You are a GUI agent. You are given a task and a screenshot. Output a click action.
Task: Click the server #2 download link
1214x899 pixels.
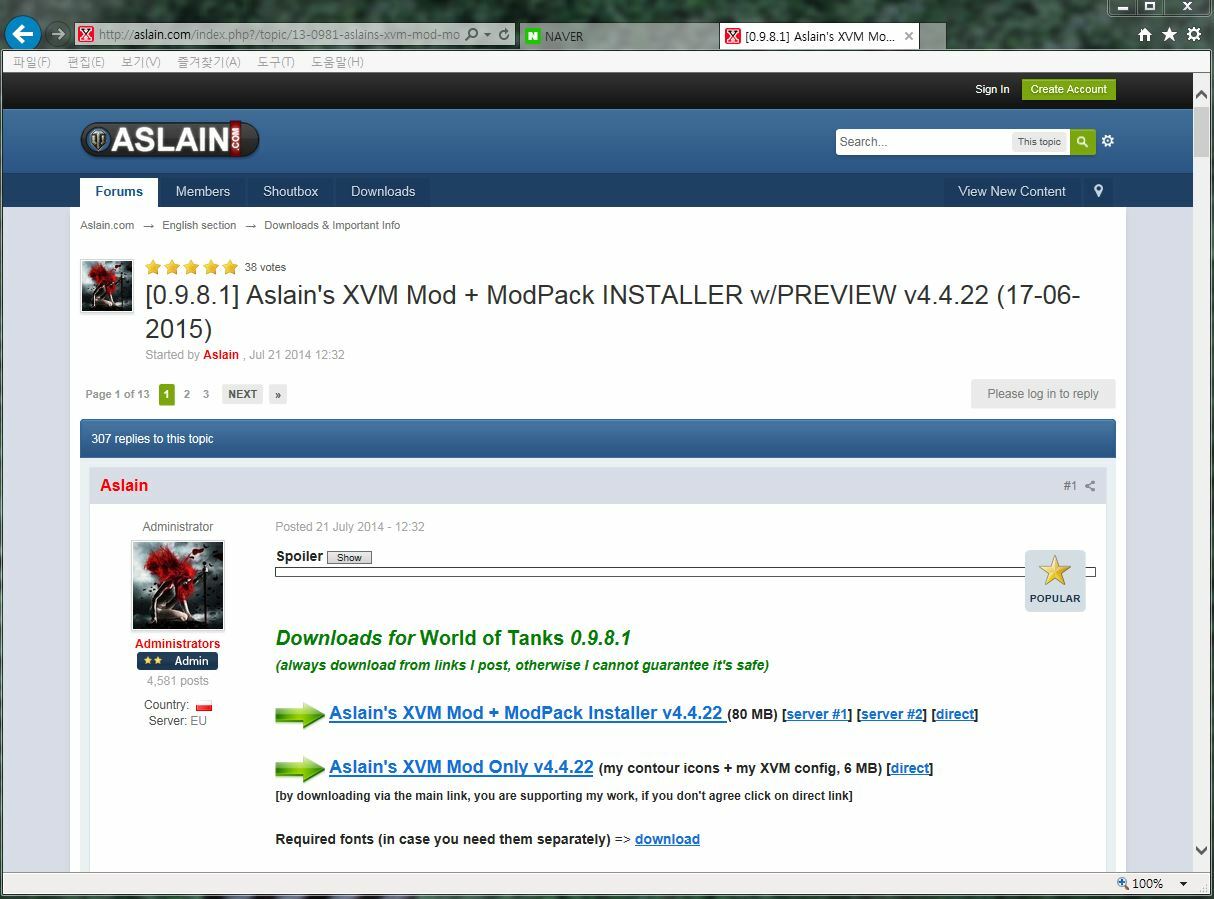[x=892, y=714]
